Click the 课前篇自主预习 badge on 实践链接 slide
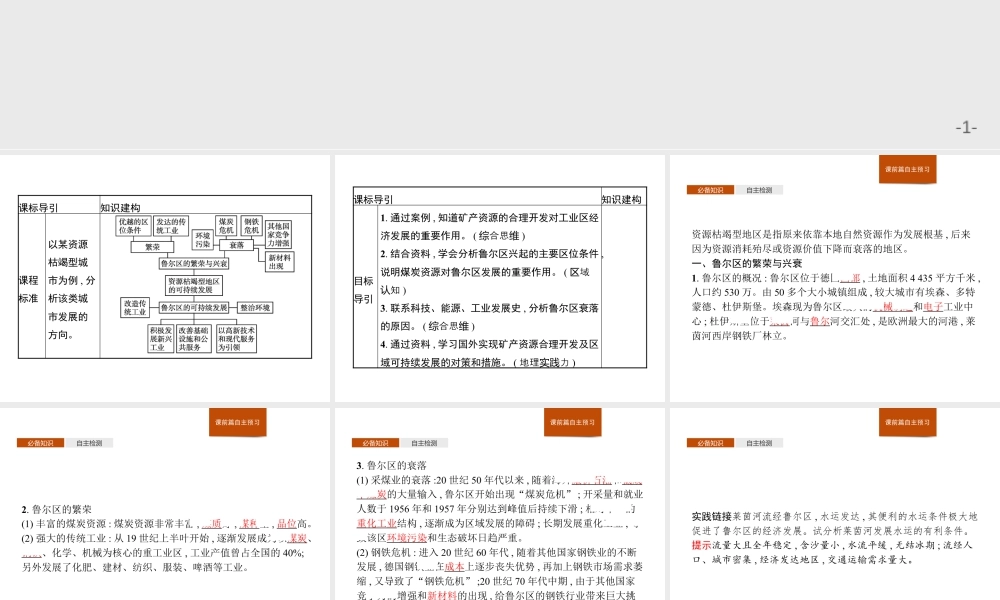Screen dimensions: 1000x600 tap(907, 422)
